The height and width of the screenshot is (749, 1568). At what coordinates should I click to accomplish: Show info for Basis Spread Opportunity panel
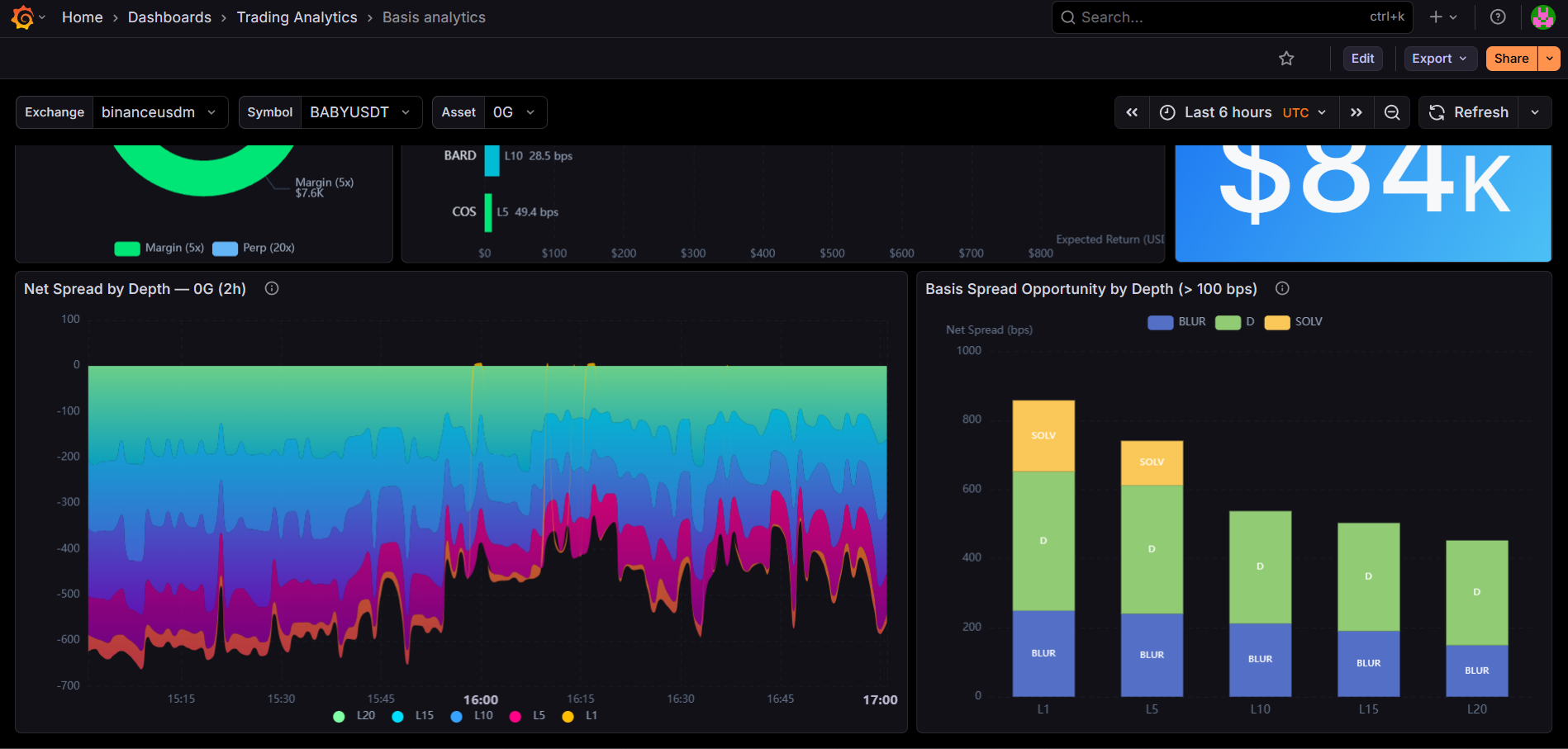coord(1282,288)
